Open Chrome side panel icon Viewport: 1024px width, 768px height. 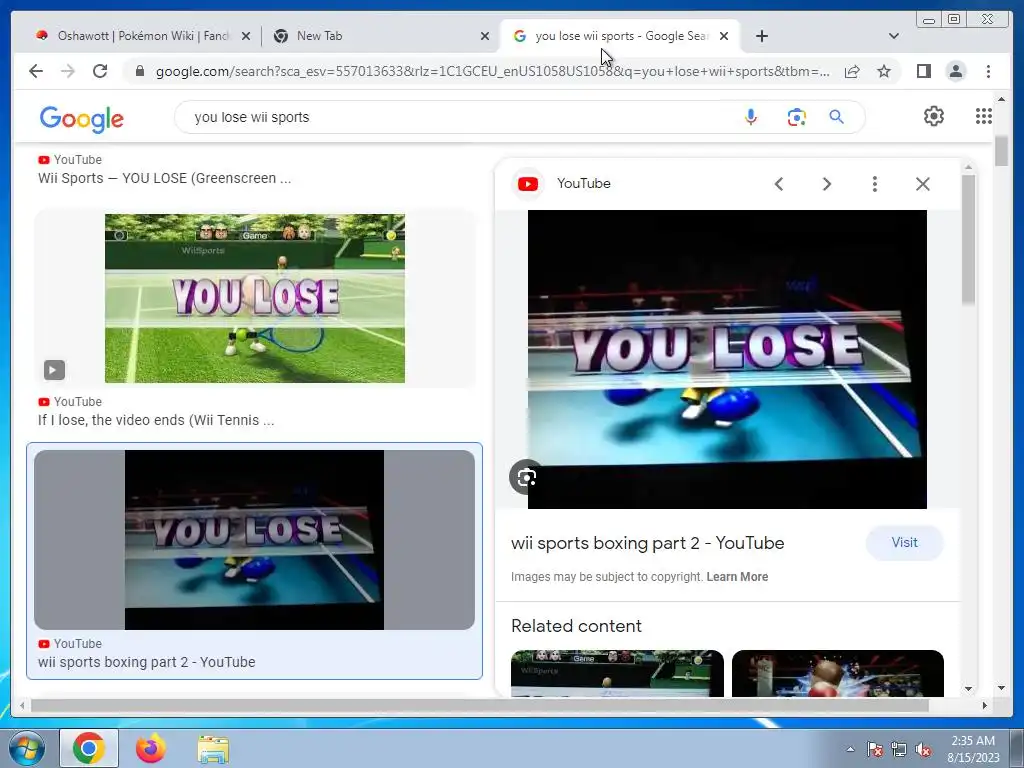click(x=923, y=71)
